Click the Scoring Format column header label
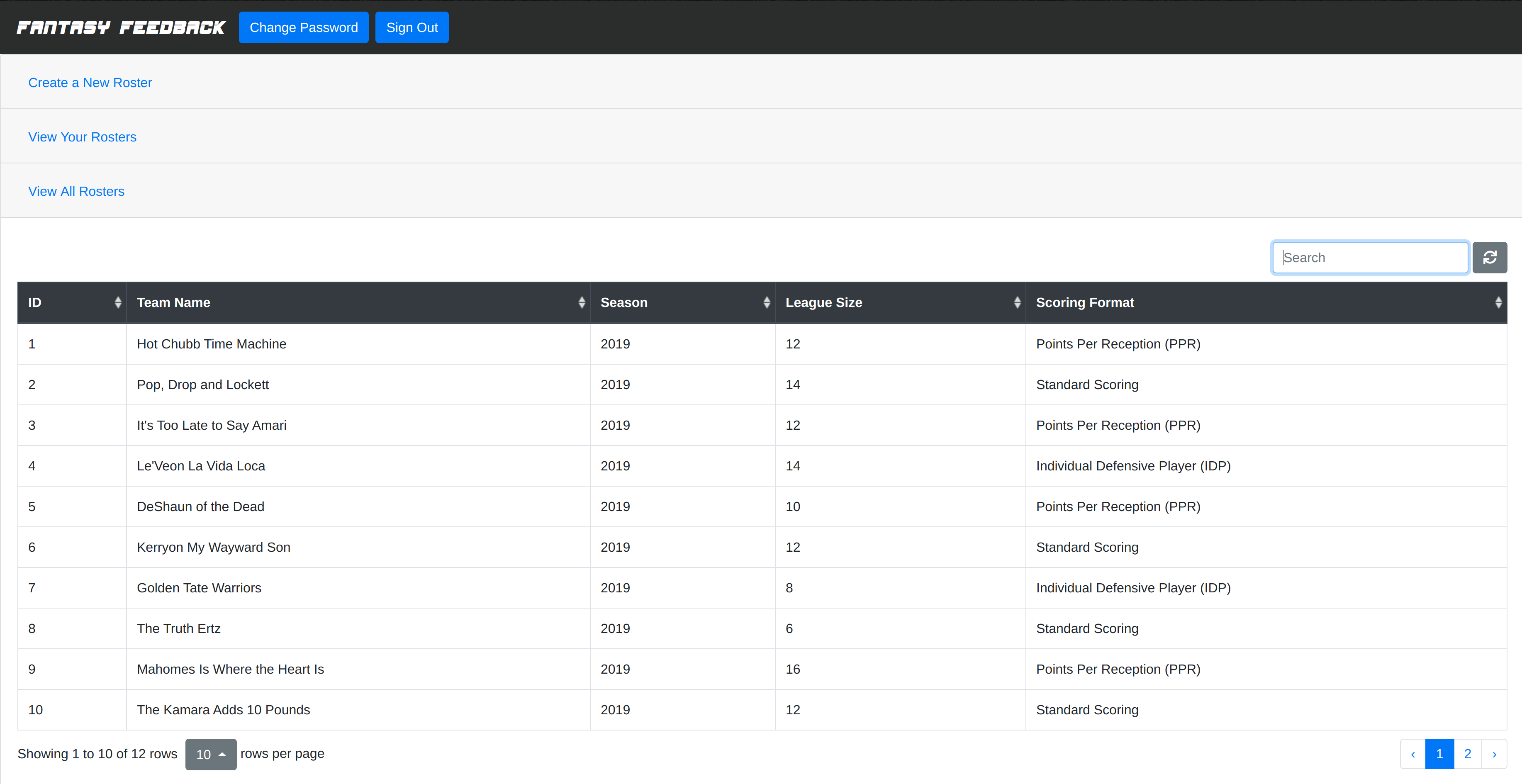 [1085, 302]
